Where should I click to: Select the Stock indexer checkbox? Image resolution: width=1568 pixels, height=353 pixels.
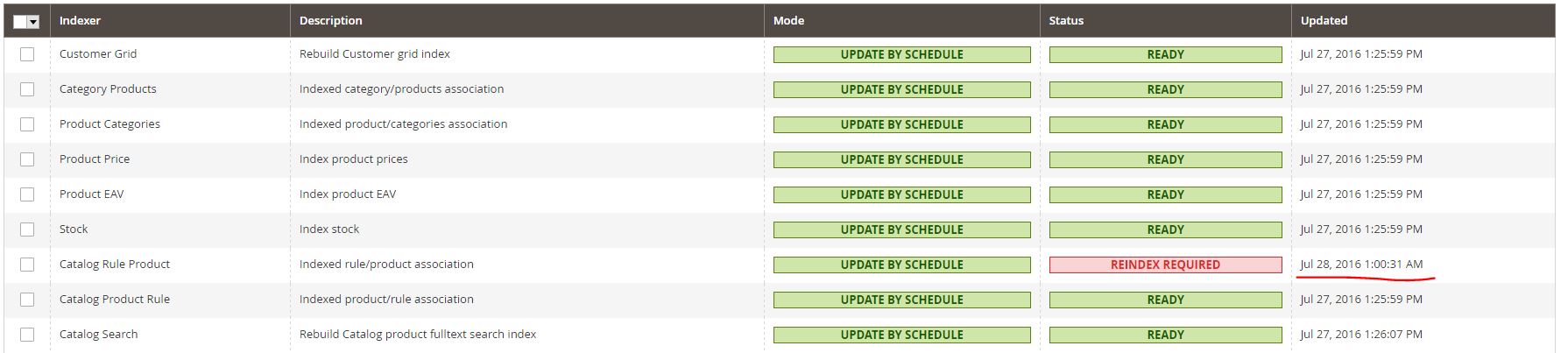pos(27,229)
